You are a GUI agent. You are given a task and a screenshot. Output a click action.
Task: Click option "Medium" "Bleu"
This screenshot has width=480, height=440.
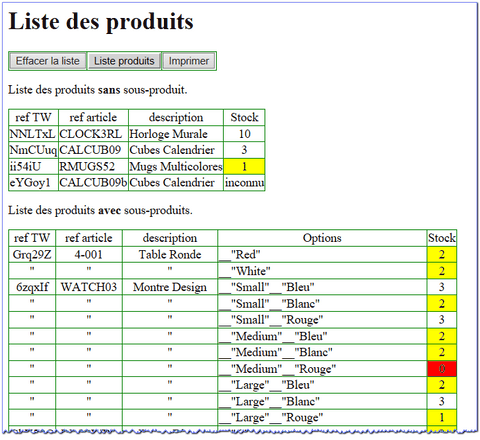coord(322,336)
